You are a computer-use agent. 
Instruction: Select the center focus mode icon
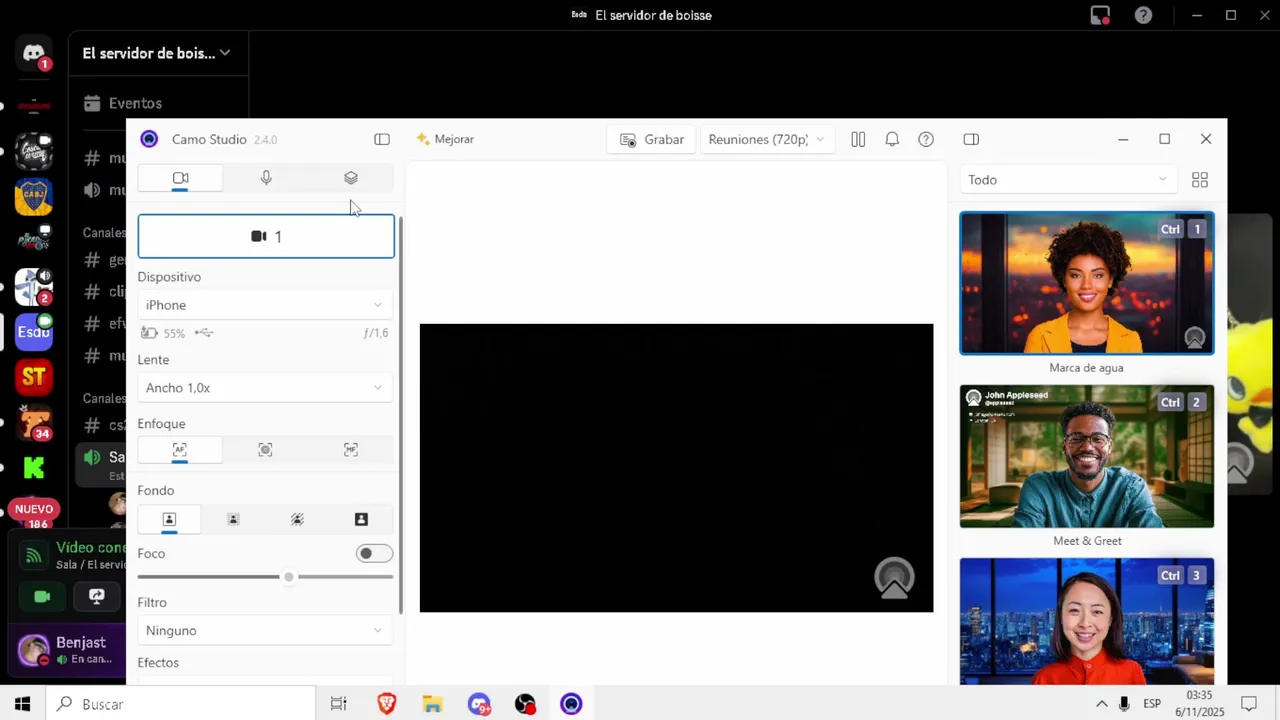tap(265, 450)
